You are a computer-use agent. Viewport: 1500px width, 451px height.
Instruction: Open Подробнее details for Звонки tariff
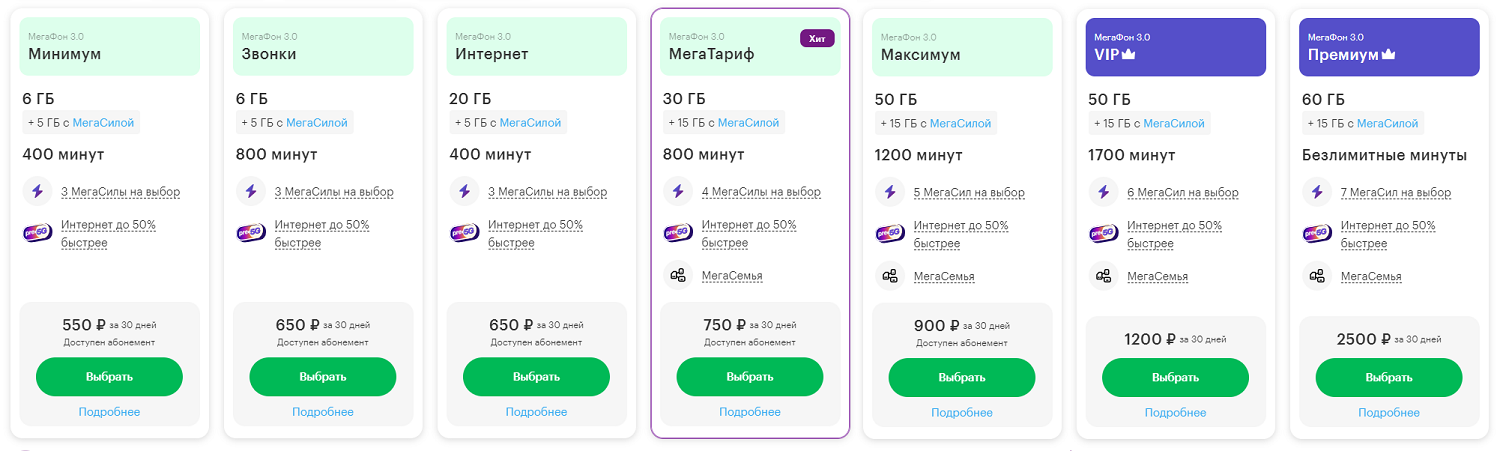(x=323, y=412)
